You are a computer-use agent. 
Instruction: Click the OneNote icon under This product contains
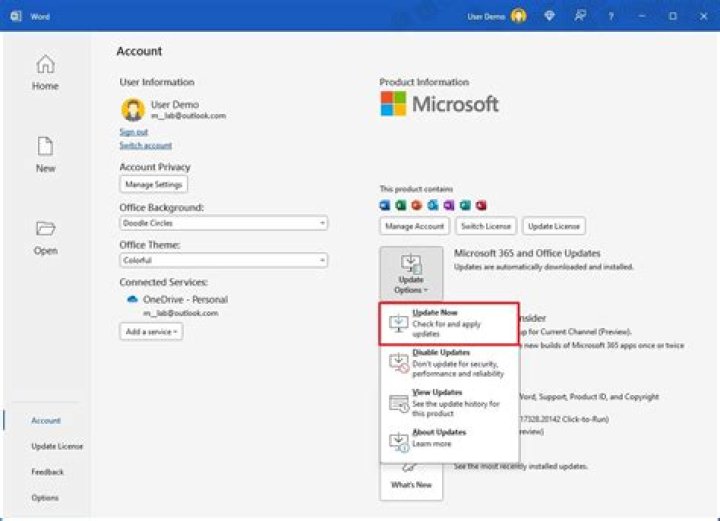tap(449, 205)
